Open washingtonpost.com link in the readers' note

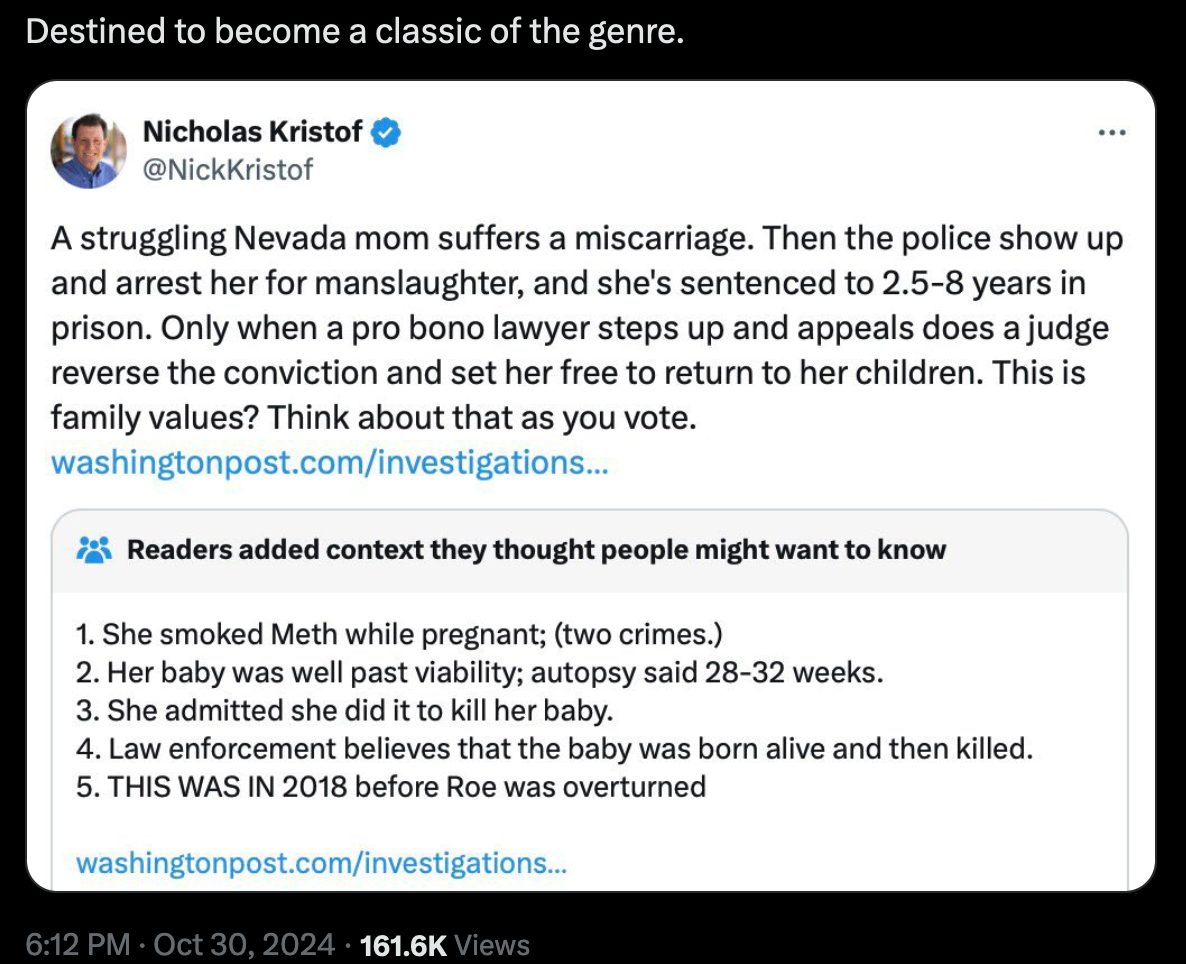(x=321, y=862)
